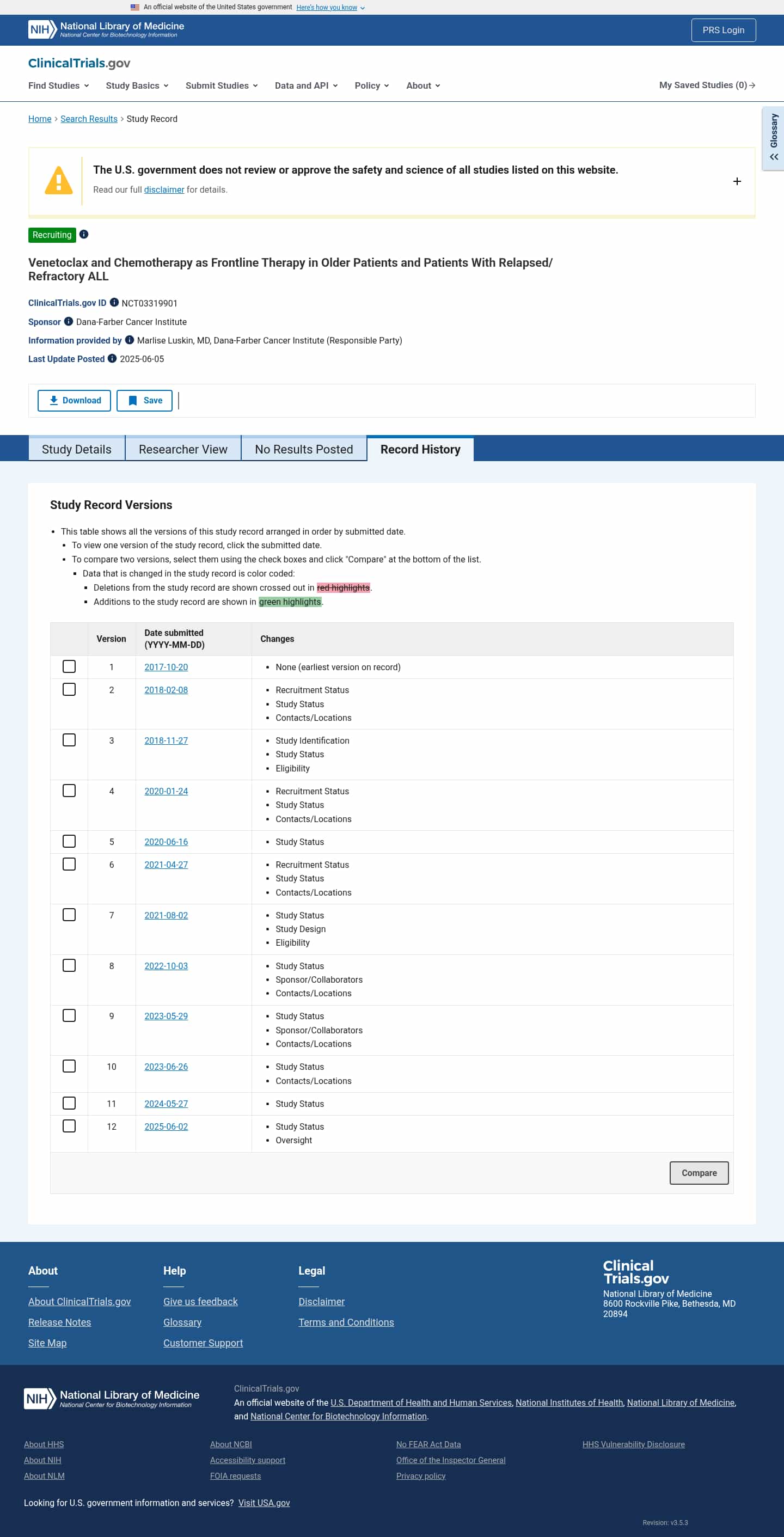This screenshot has height=1537, width=784.
Task: Click the NCT03319901 identifier text
Action: coord(149,303)
